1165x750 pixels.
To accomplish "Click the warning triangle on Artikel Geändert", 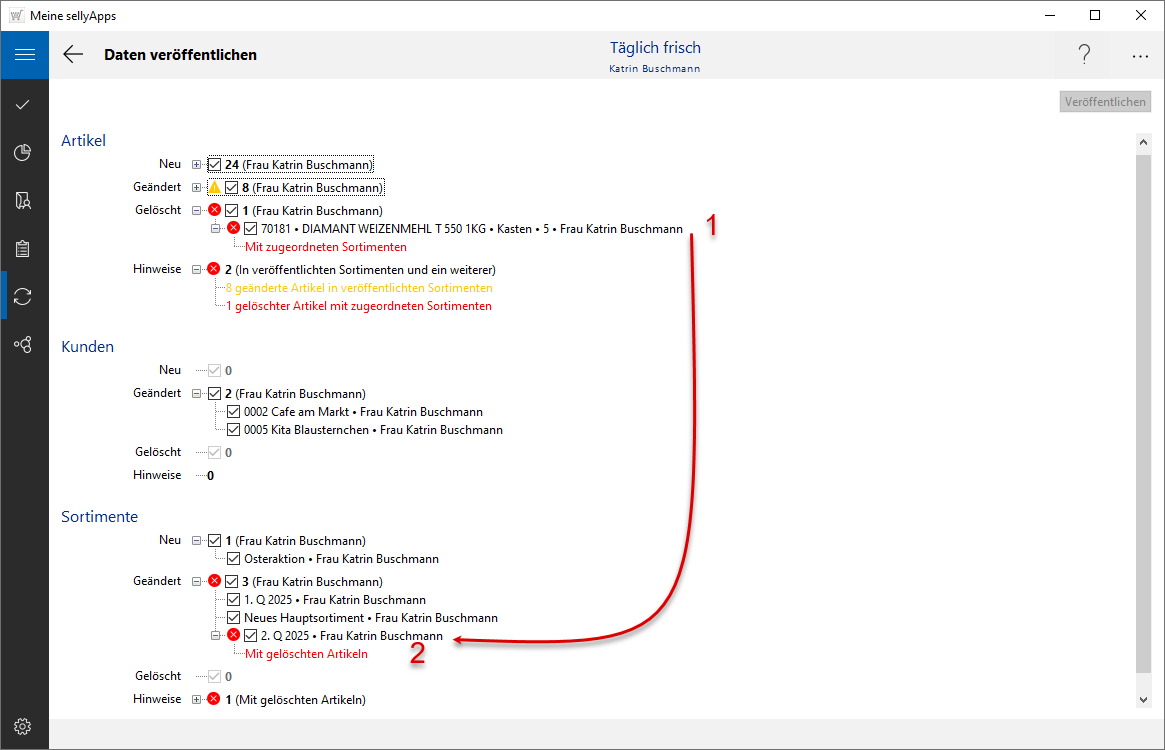I will [215, 187].
